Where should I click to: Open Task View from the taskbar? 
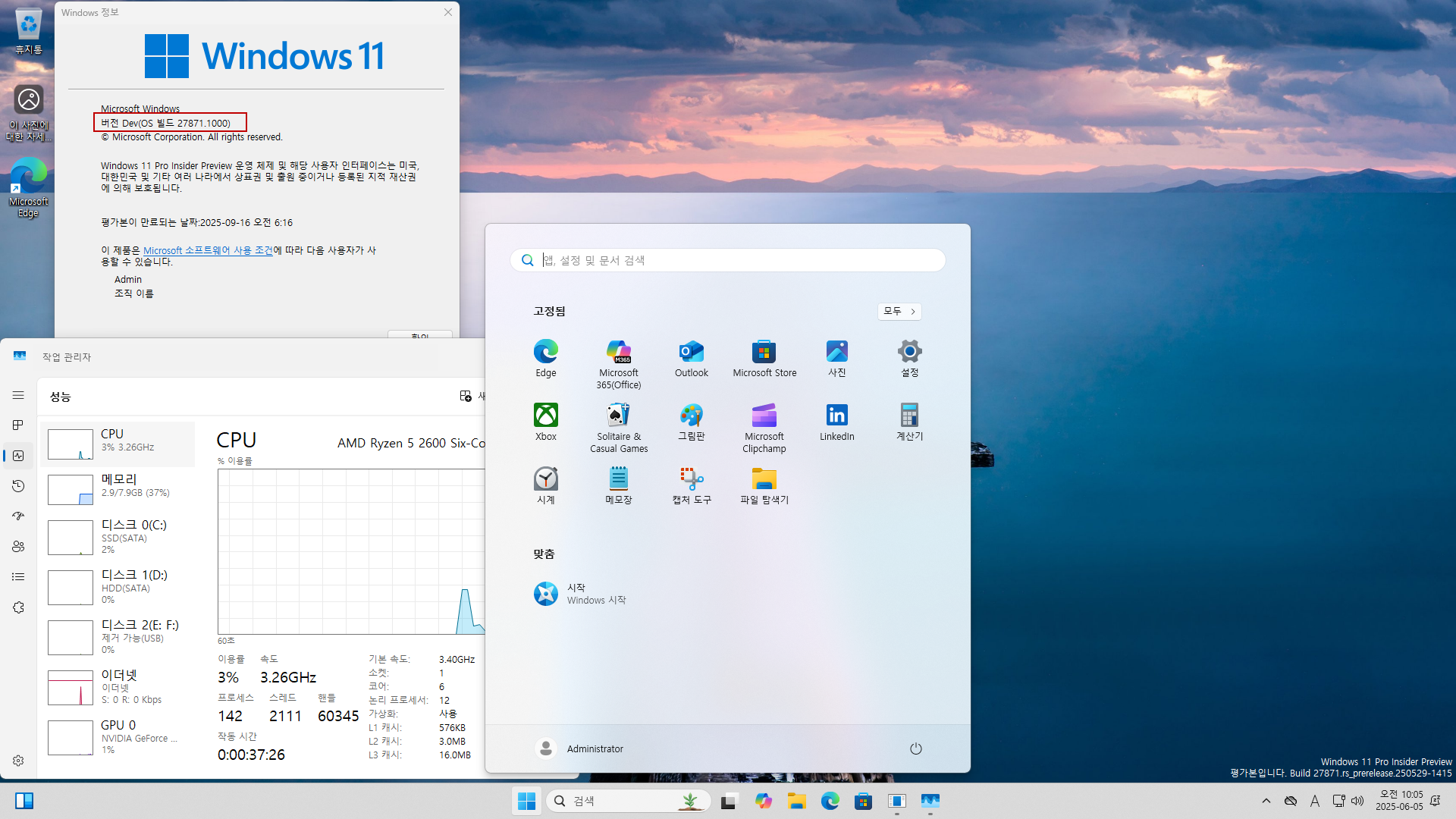tap(730, 801)
